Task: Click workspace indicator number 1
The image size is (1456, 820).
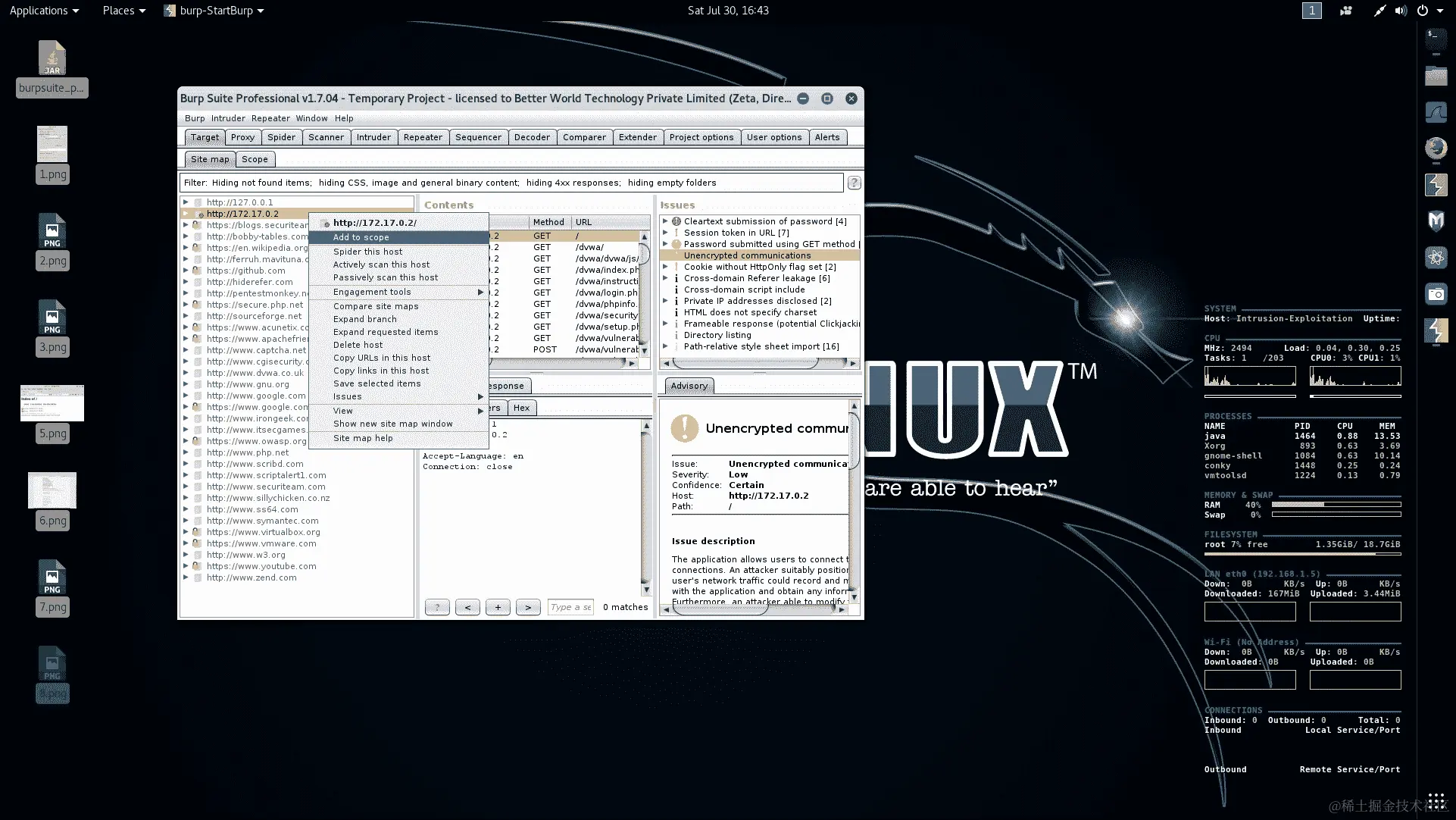Action: click(1311, 11)
